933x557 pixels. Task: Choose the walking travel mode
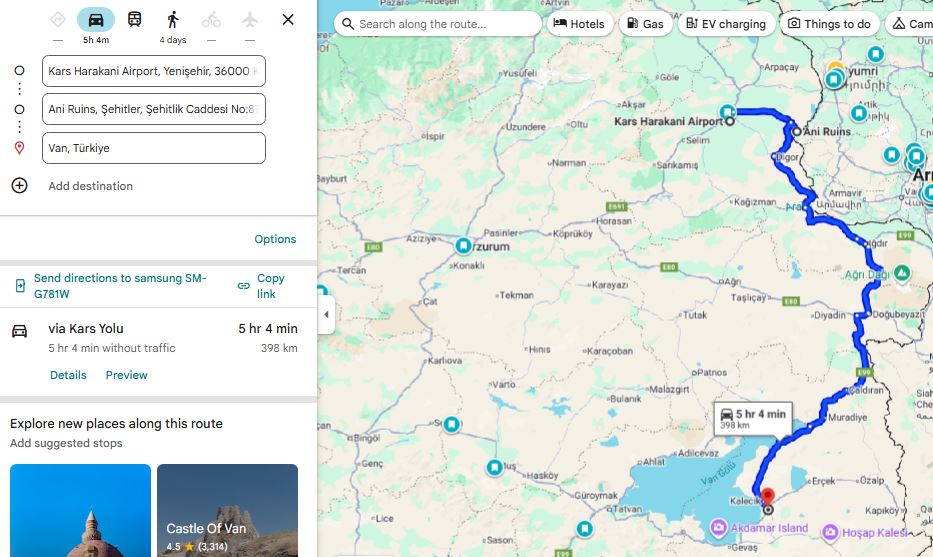[x=173, y=20]
